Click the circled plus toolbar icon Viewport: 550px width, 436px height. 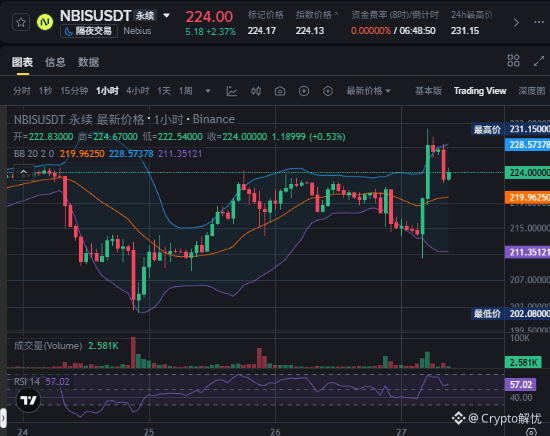(304, 91)
